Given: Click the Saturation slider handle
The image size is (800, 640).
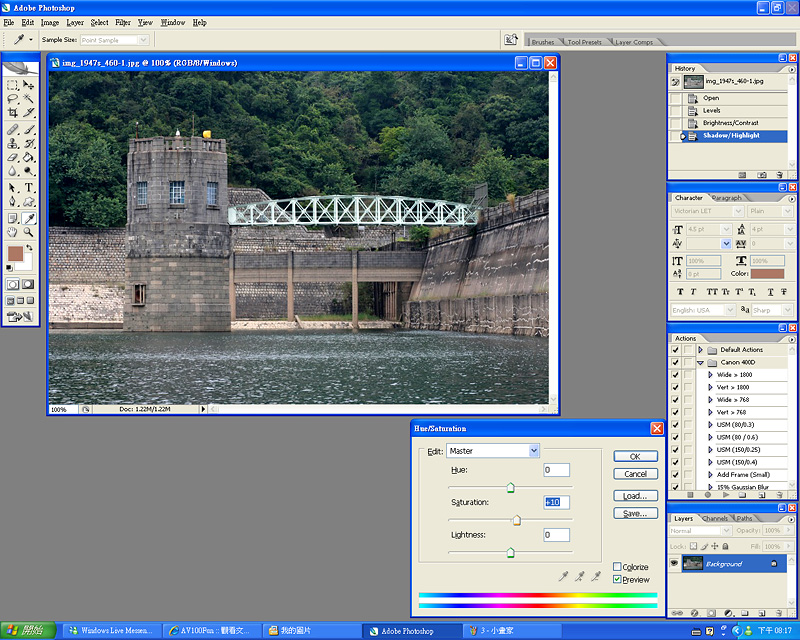Looking at the screenshot, I should [x=517, y=520].
